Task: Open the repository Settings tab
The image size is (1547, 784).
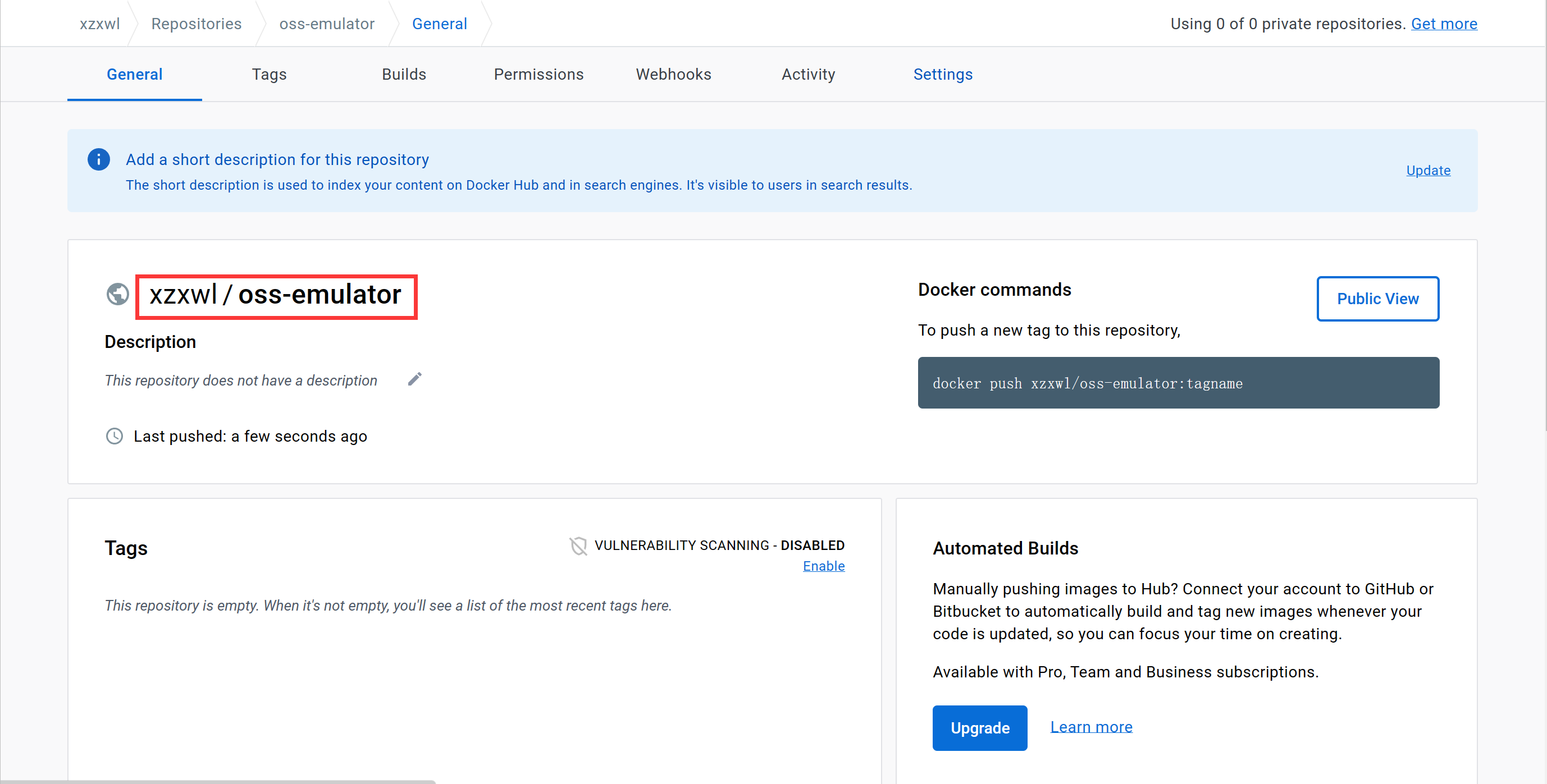Action: pos(942,75)
